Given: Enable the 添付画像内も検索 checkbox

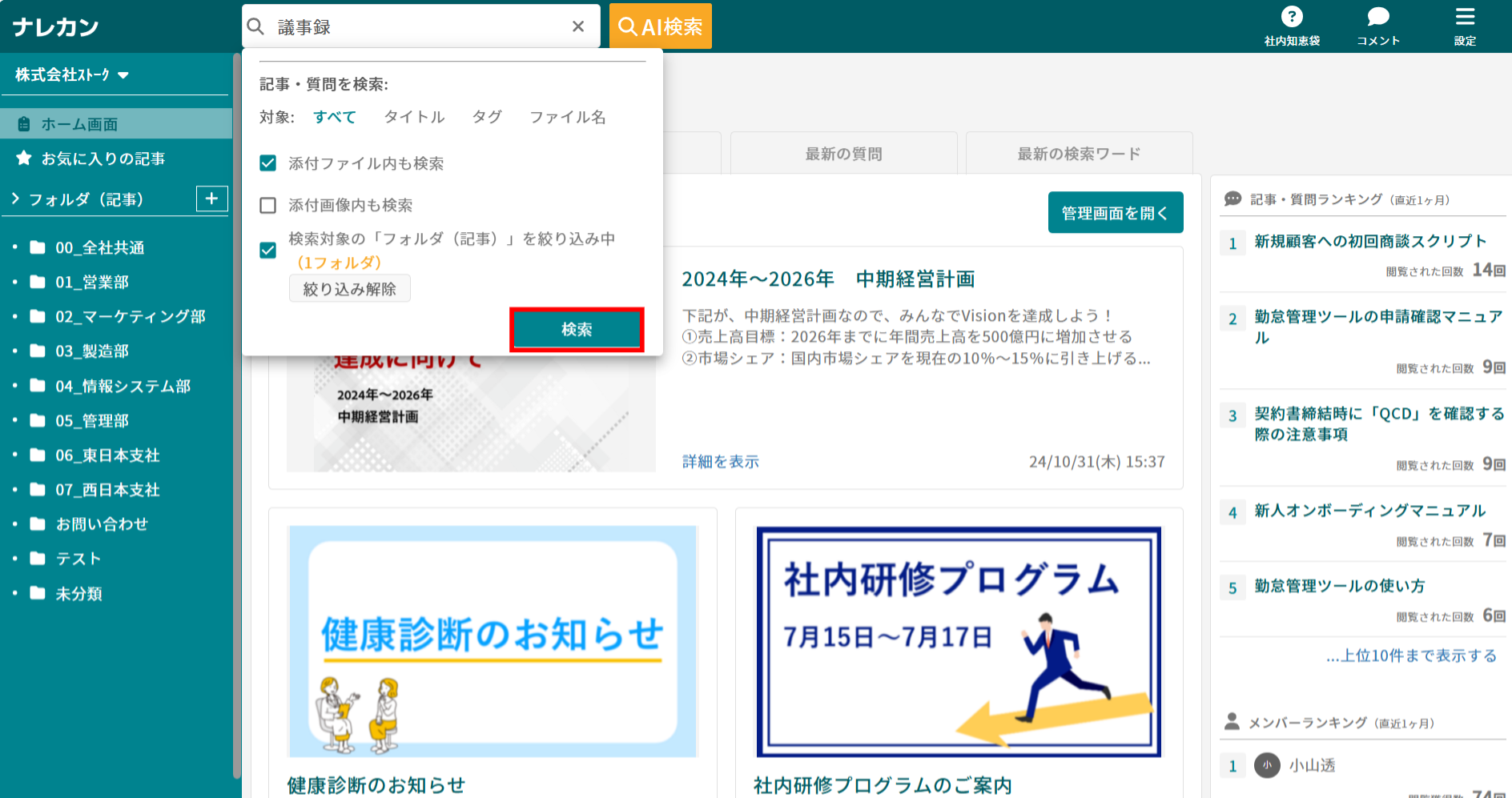Looking at the screenshot, I should click(267, 205).
